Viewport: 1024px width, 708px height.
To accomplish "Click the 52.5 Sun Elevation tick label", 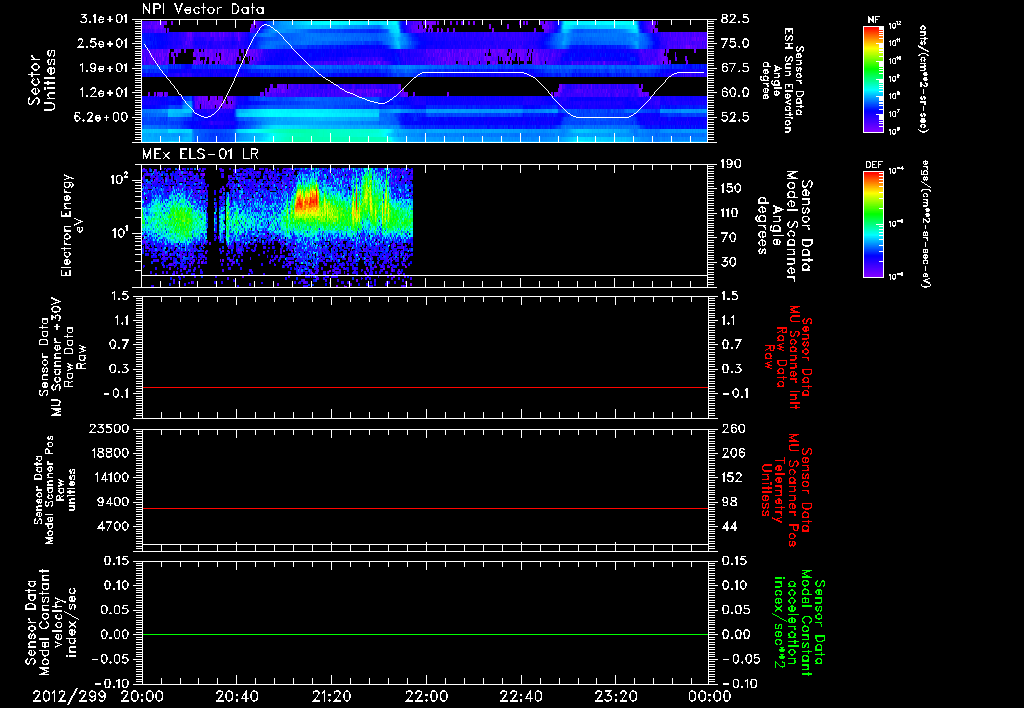I will pos(735,117).
